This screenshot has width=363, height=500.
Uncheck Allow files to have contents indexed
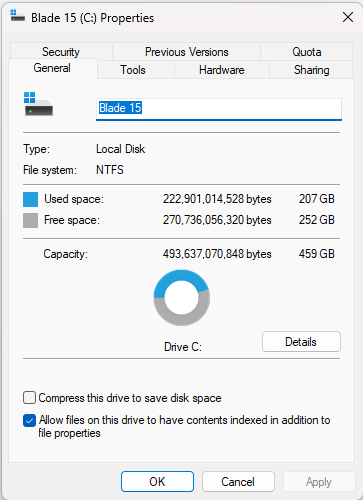29,420
